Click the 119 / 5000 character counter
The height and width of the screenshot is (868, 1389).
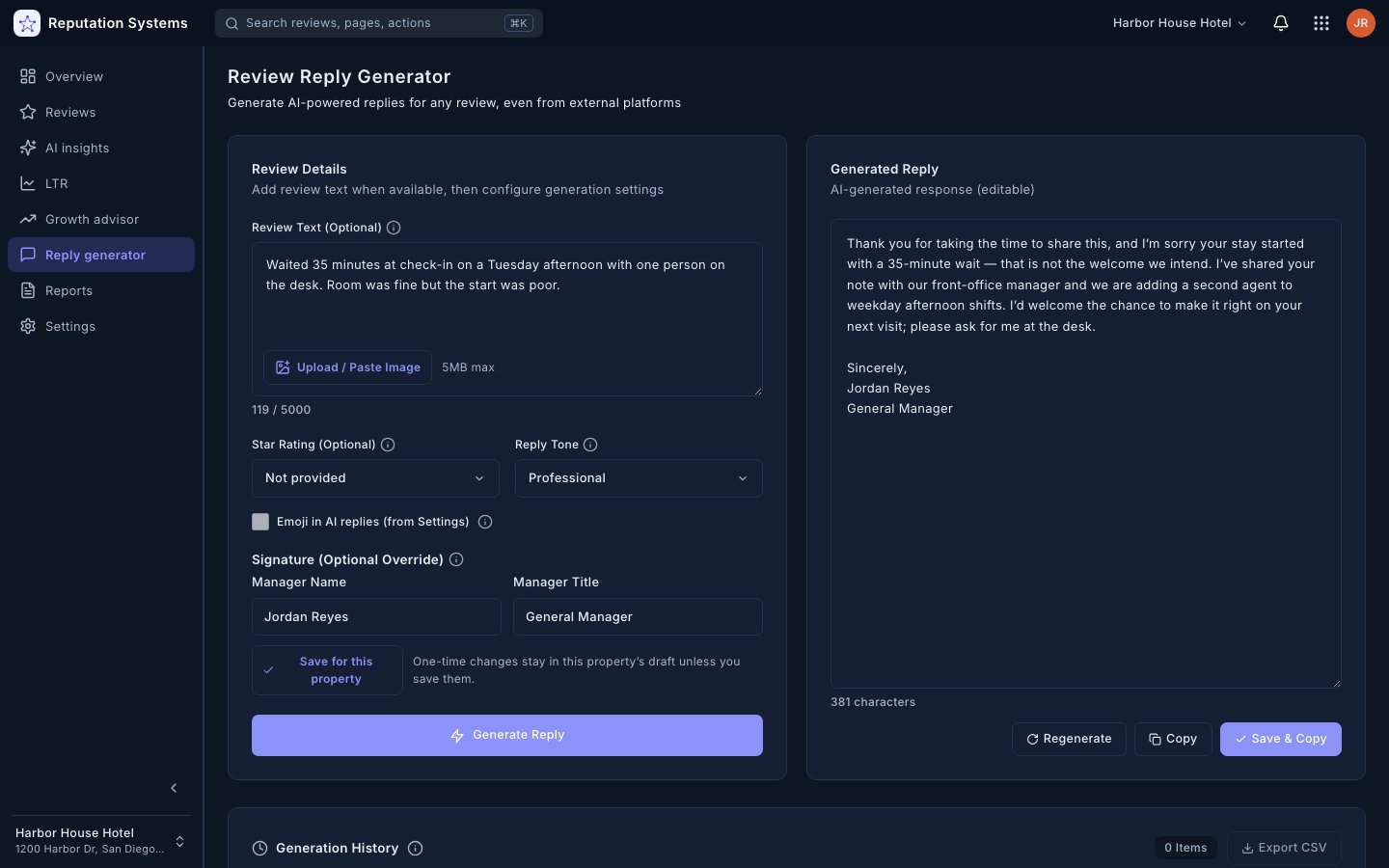click(282, 410)
